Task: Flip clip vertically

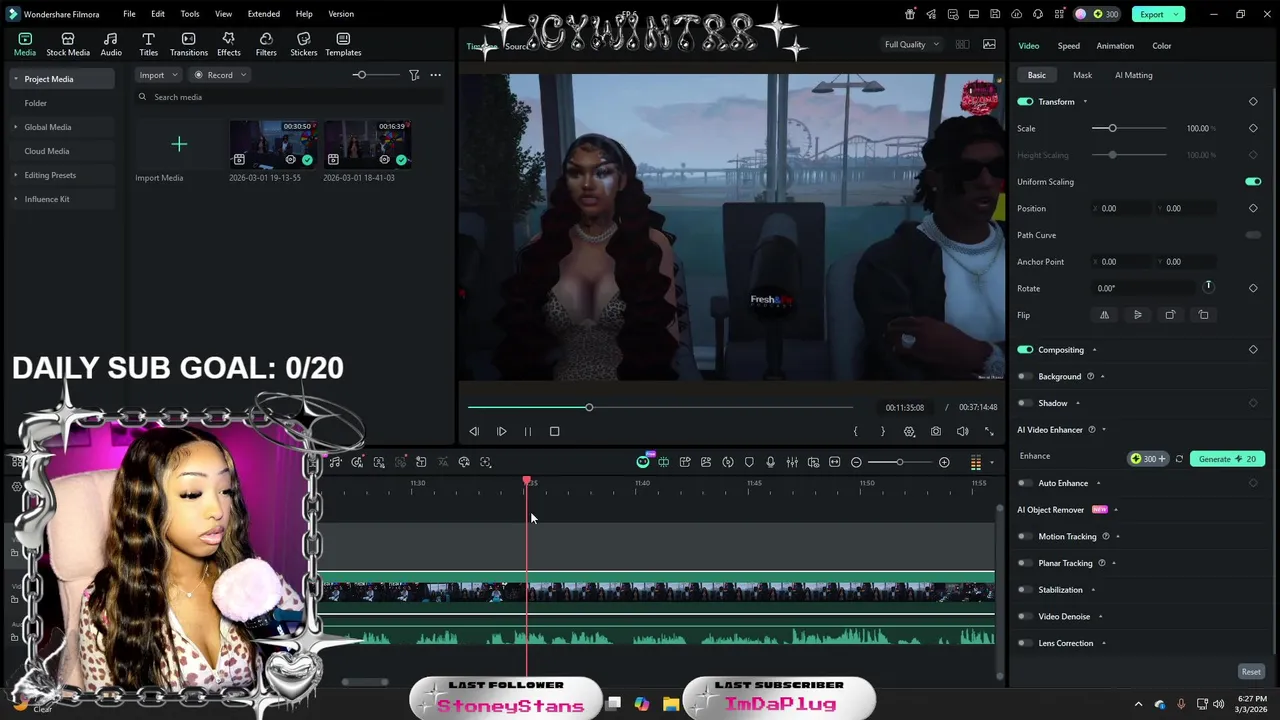Action: (x=1137, y=315)
